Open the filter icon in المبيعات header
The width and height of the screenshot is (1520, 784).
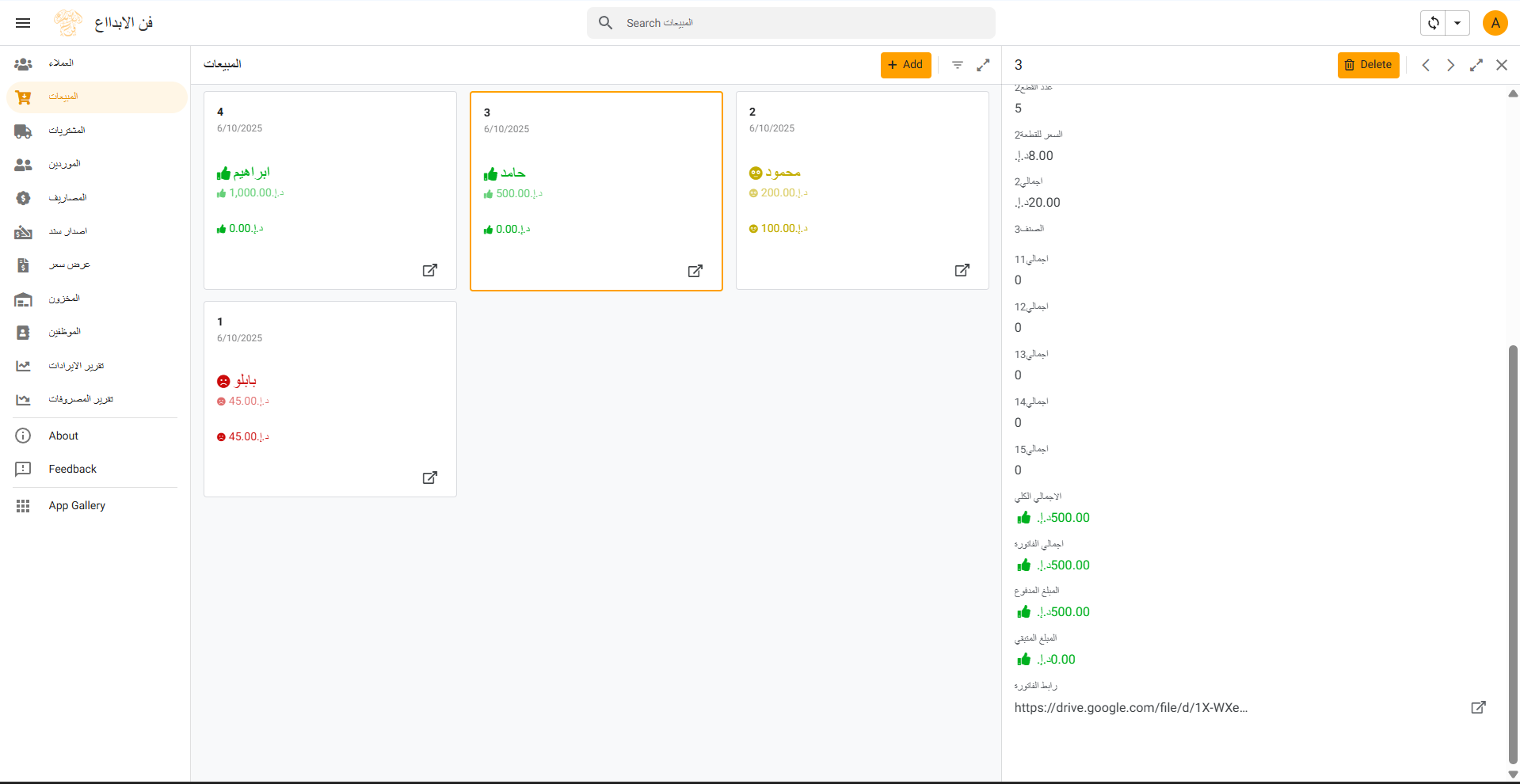click(x=958, y=65)
